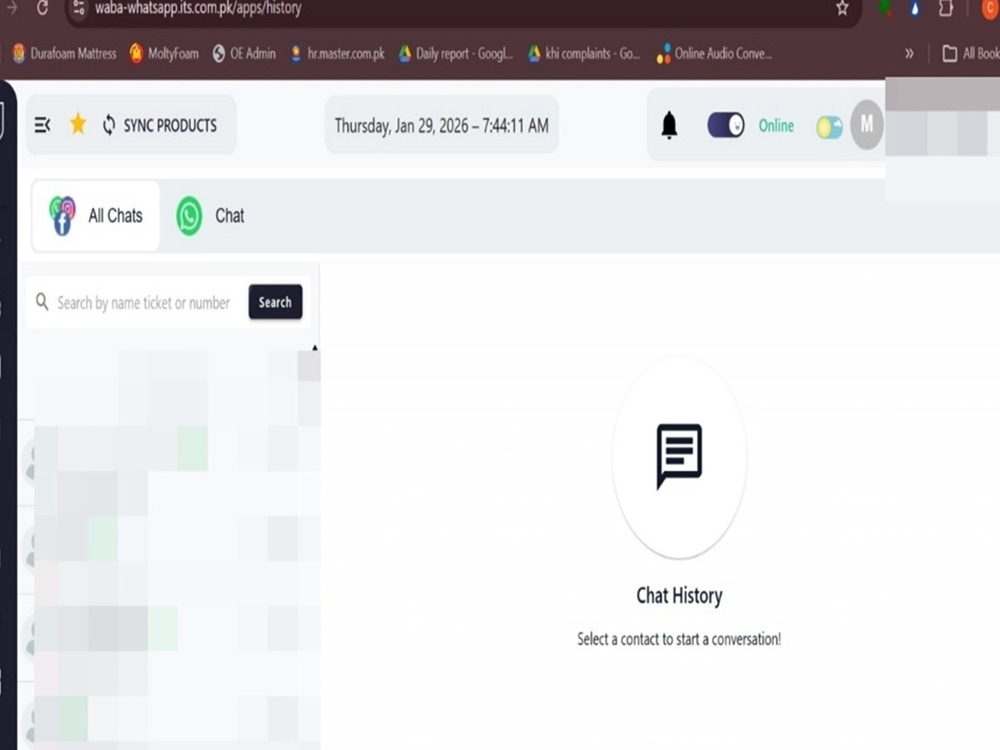
Task: Switch to the All Chats tab
Action: click(96, 216)
